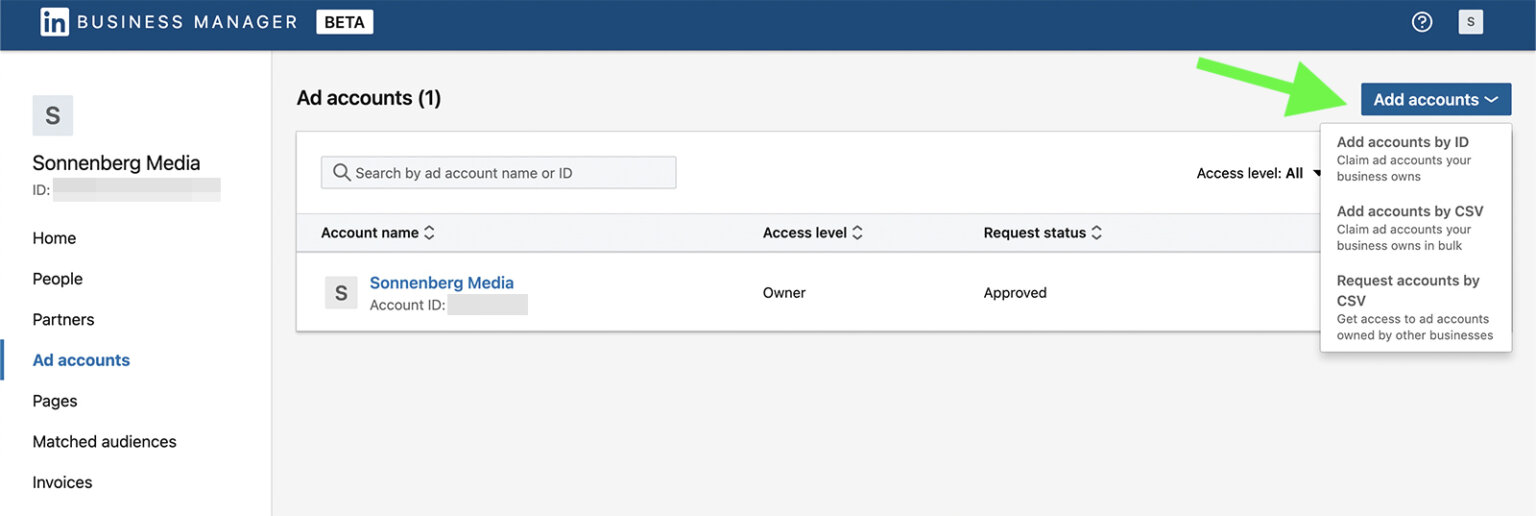
Task: Click the search magnifier icon
Action: (x=341, y=173)
